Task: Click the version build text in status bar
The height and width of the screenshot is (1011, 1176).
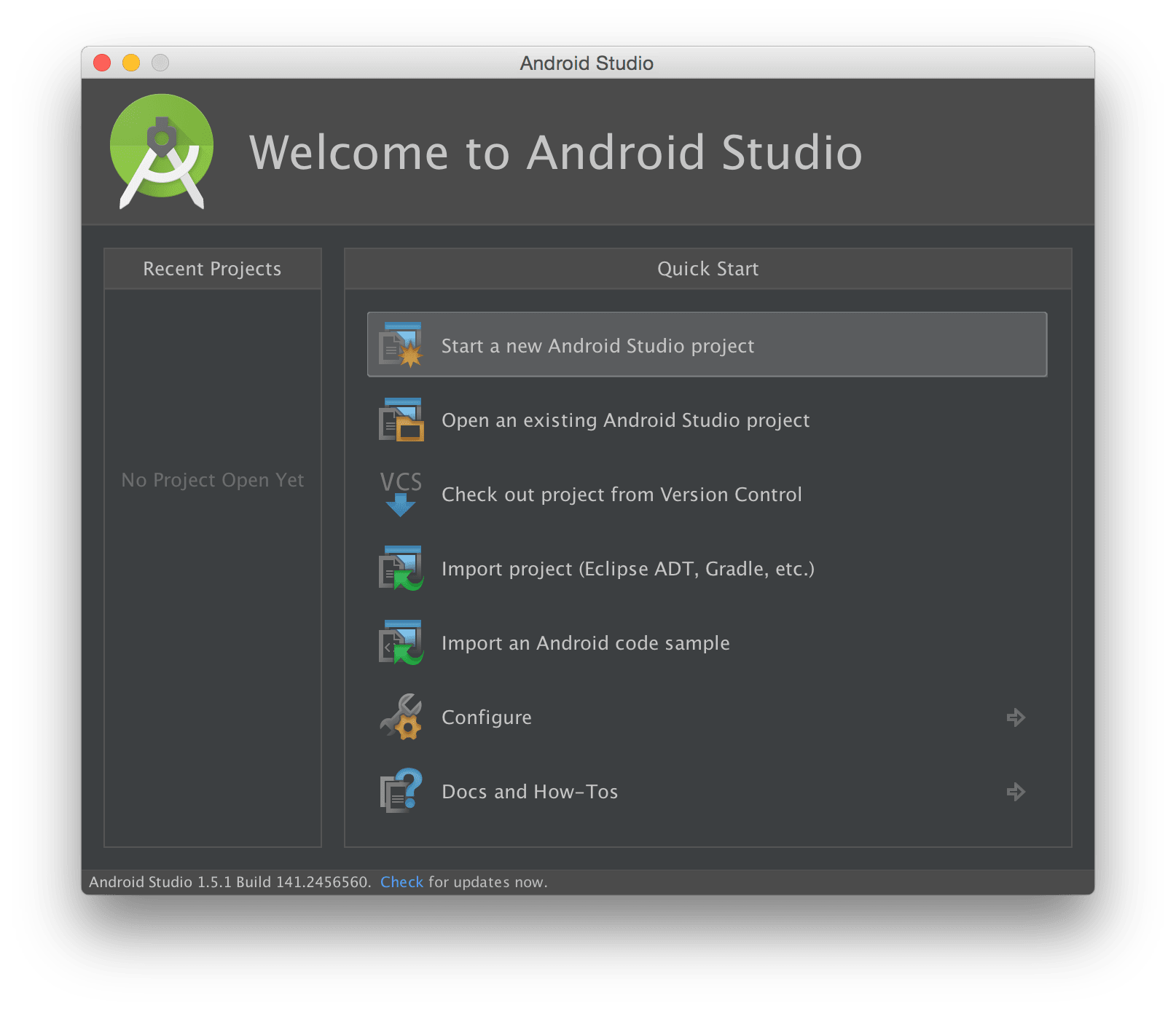Action: 230,882
